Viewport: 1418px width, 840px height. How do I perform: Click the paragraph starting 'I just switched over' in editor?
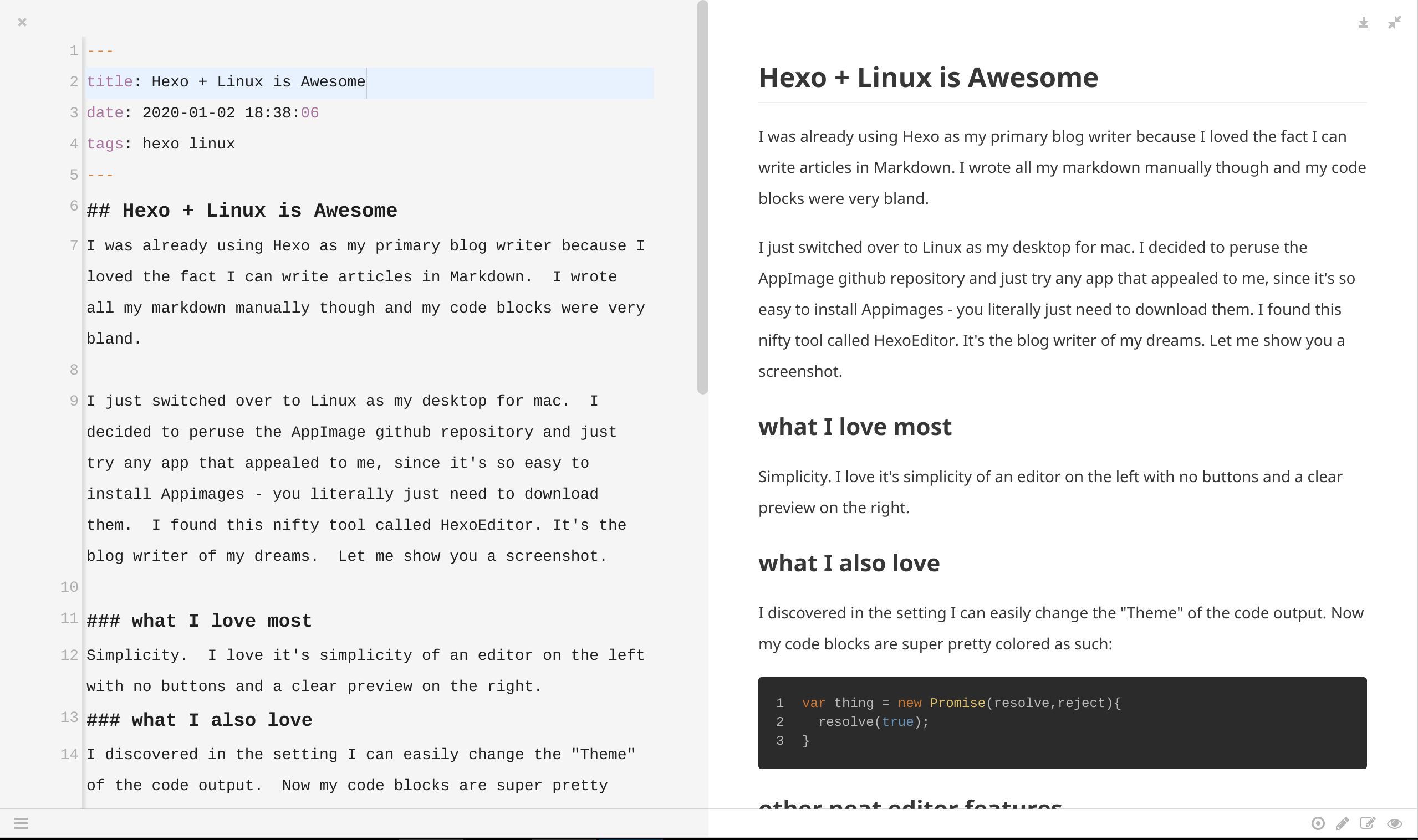tap(356, 478)
